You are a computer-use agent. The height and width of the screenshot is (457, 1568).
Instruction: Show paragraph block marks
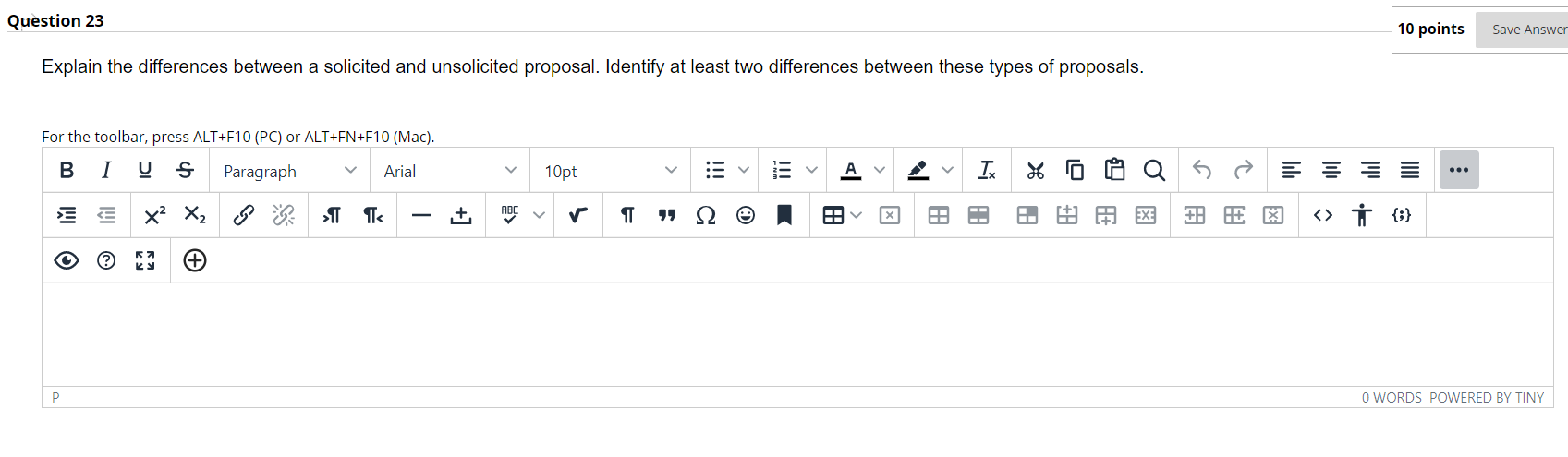pos(627,215)
